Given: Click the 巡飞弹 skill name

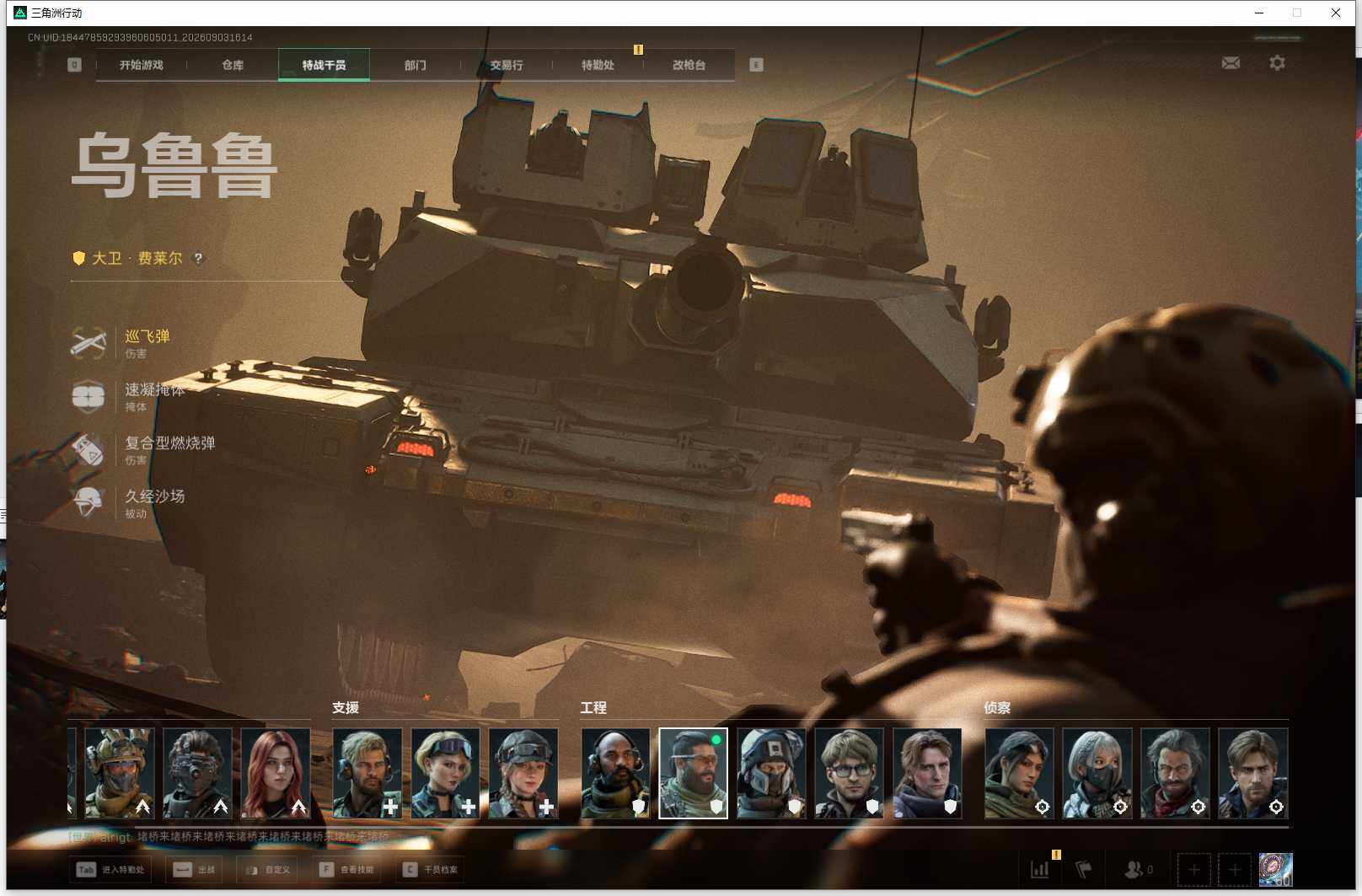Looking at the screenshot, I should [147, 336].
